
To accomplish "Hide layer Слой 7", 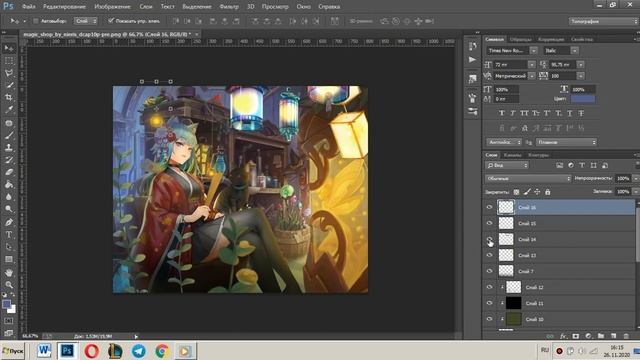I will (489, 271).
